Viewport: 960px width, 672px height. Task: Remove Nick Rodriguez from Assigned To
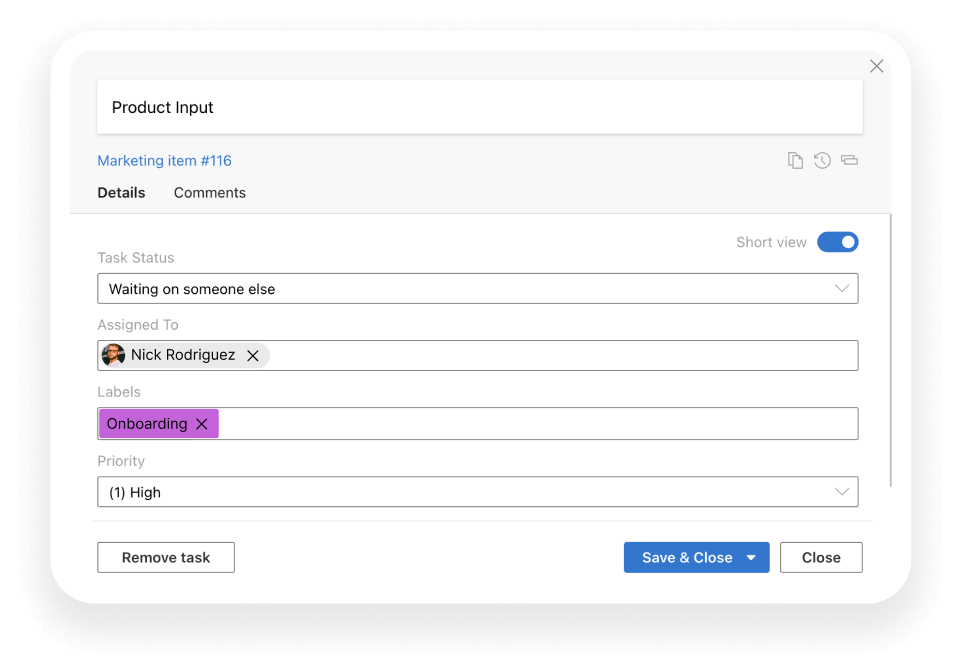coord(252,356)
